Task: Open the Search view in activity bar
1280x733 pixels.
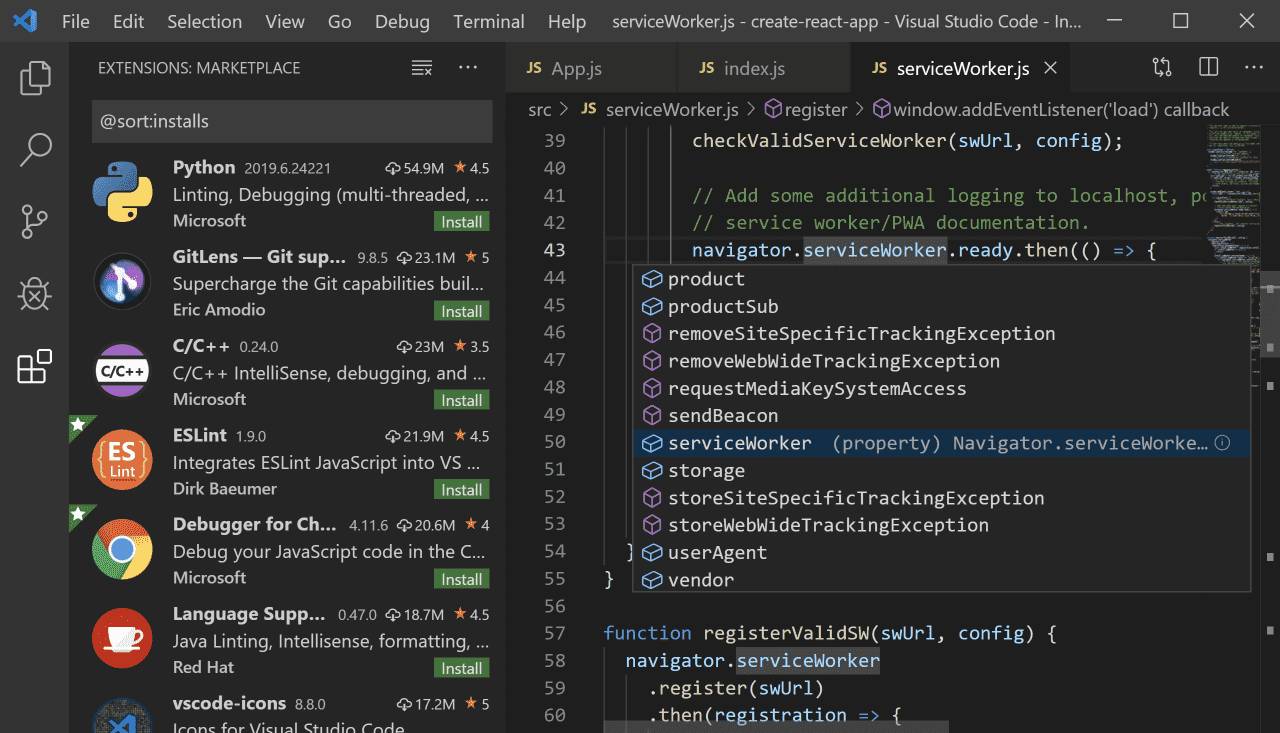Action: (x=35, y=150)
